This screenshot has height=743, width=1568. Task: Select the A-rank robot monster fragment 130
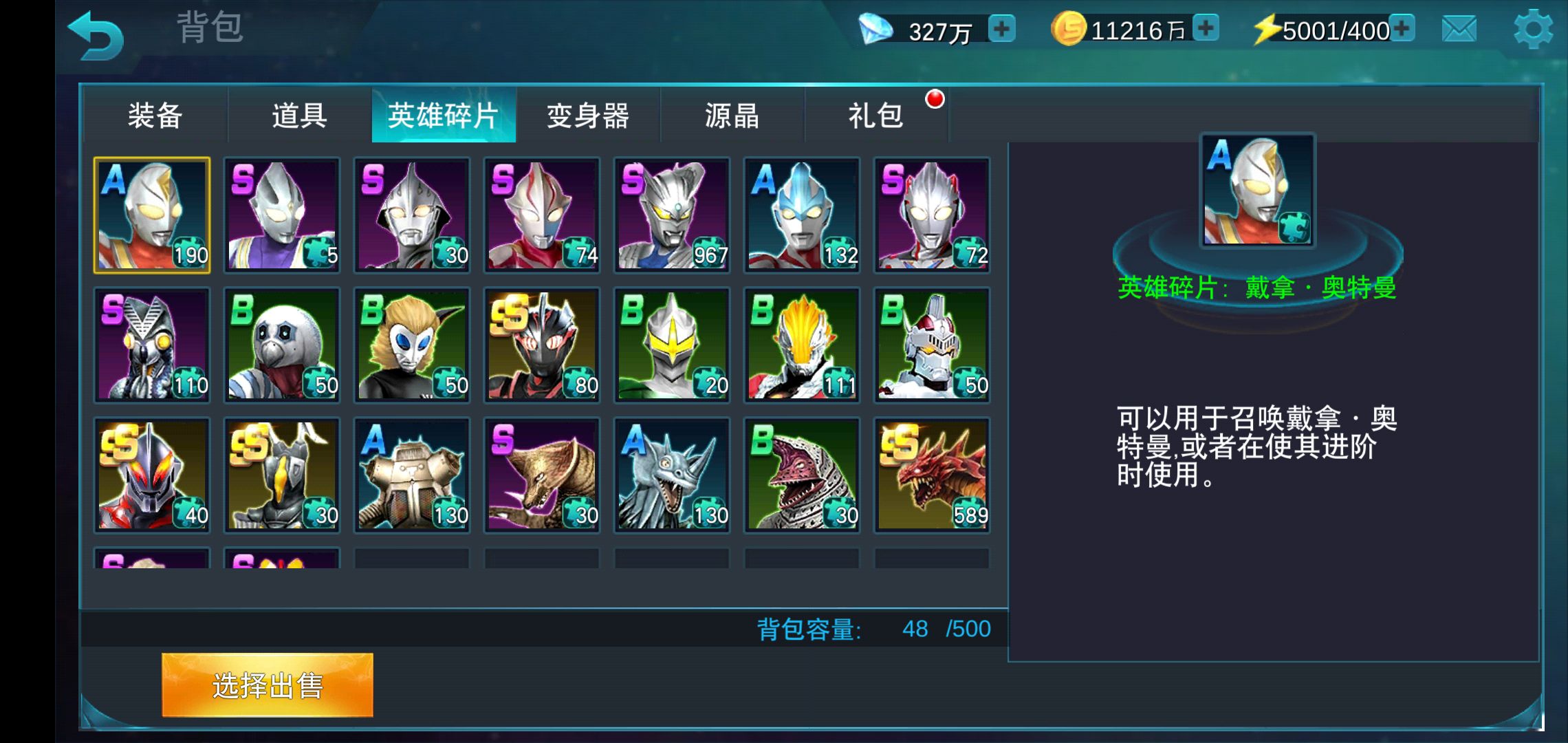click(x=412, y=475)
